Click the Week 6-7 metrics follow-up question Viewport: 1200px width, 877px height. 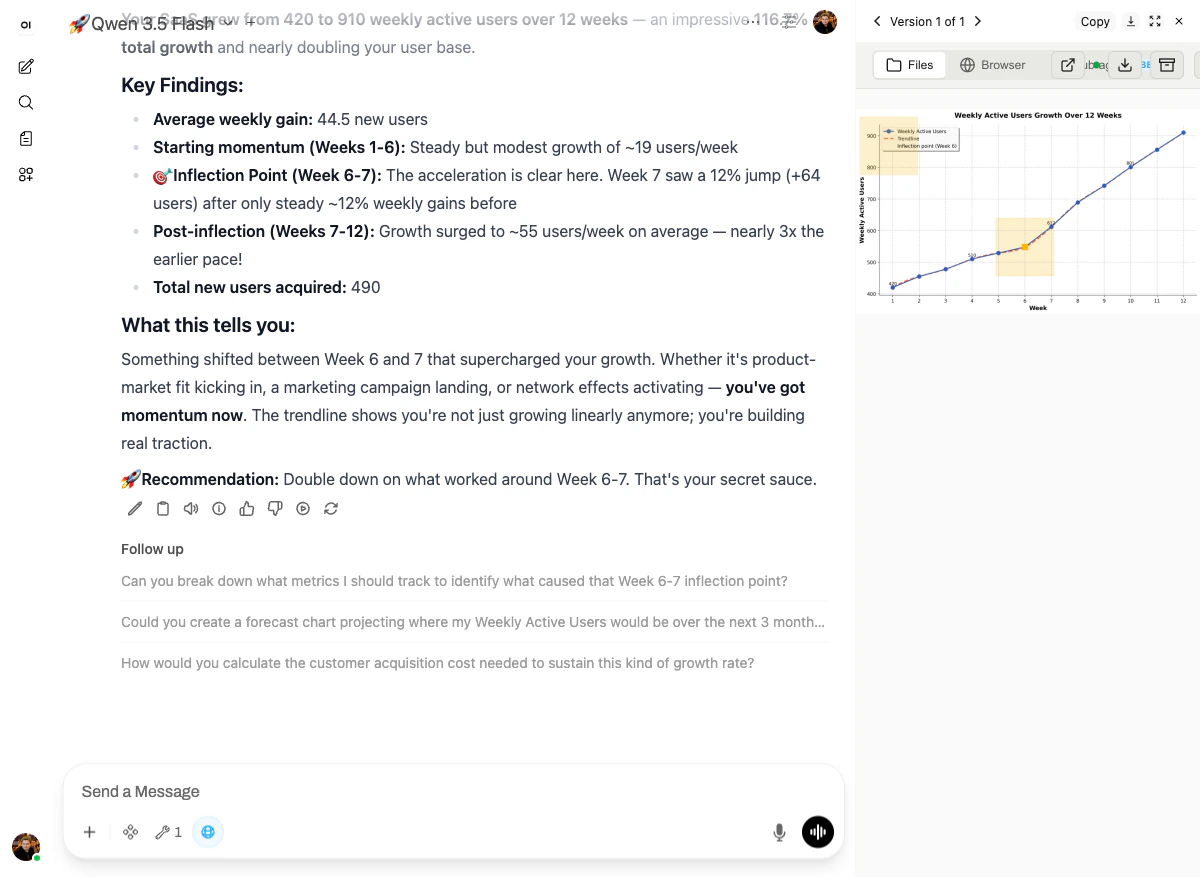click(x=453, y=580)
